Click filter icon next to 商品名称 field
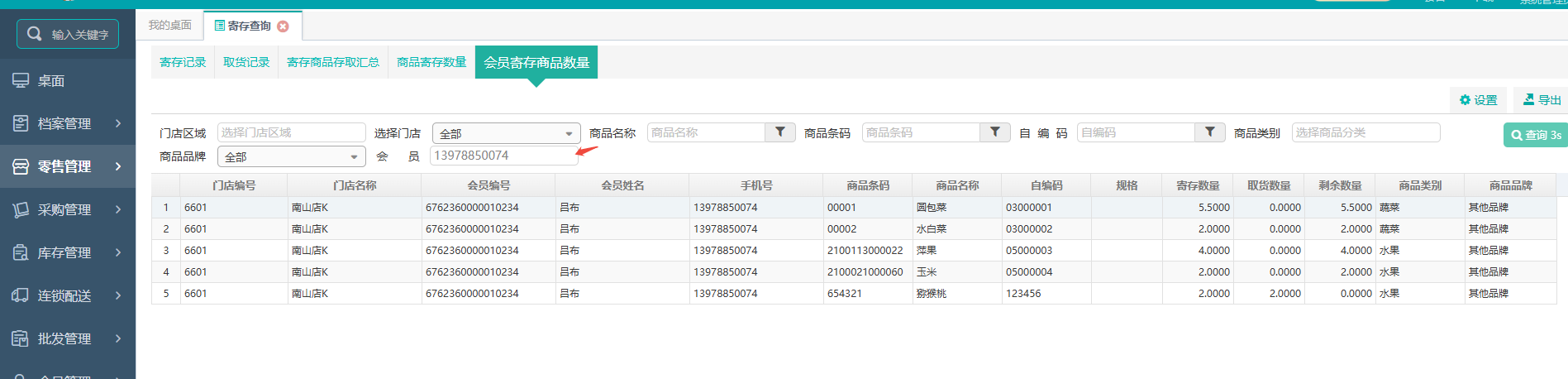This screenshot has height=379, width=1568. (779, 132)
